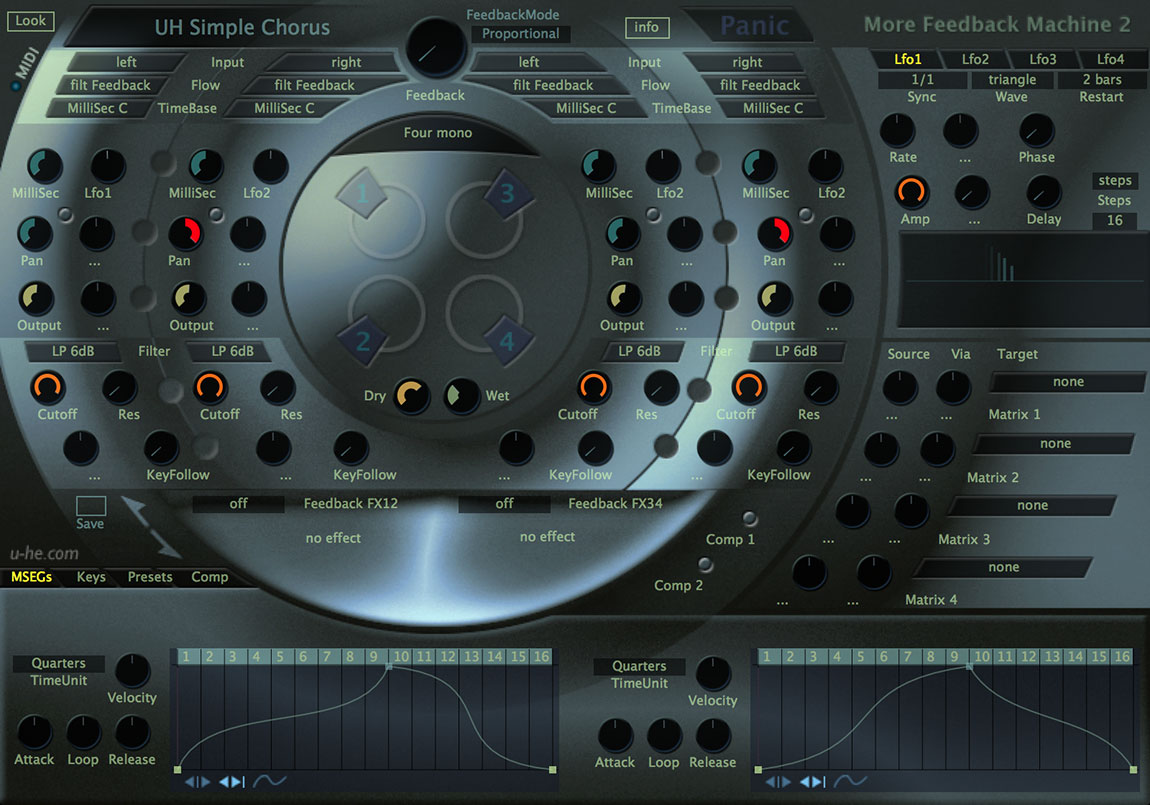Click the Delay knob beside Steps
The height and width of the screenshot is (805, 1150).
pos(1043,194)
